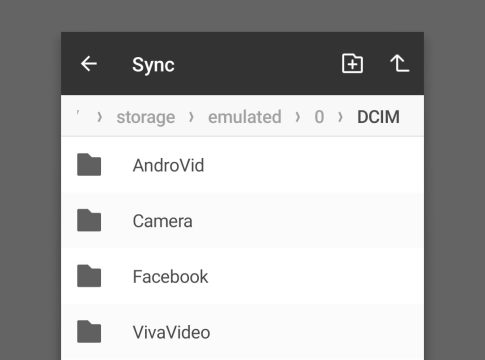The image size is (485, 360).
Task: Click chevron between emulated and 0
Action: tap(298, 117)
